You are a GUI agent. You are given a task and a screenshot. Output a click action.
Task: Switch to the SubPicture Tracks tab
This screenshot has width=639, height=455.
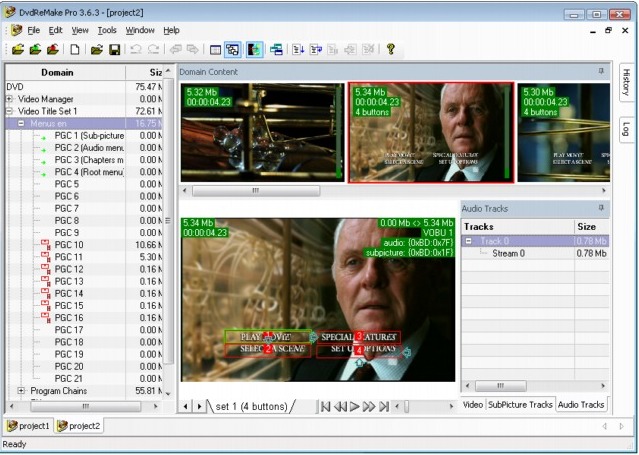pyautogui.click(x=520, y=404)
